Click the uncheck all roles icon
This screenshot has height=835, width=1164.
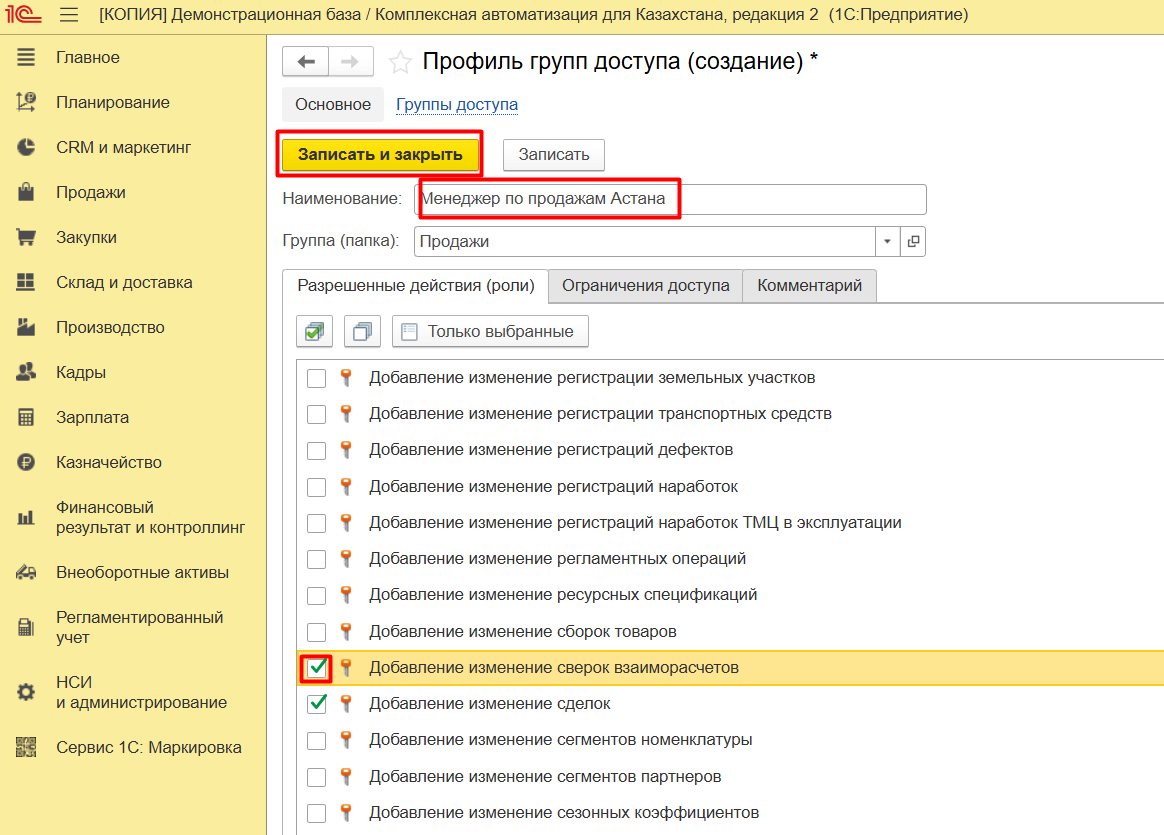(362, 331)
